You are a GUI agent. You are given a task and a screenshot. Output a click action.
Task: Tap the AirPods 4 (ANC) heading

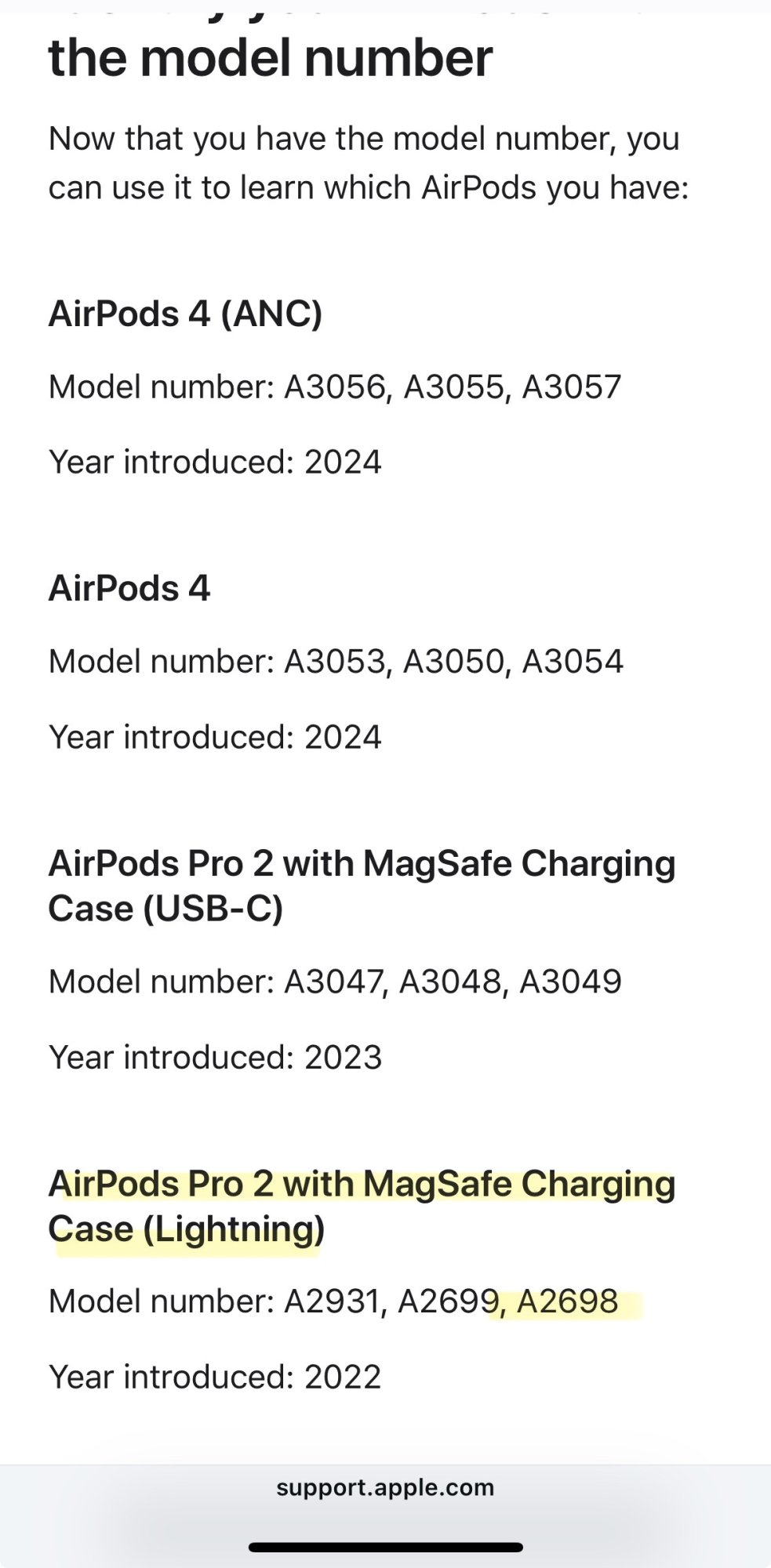tap(185, 314)
